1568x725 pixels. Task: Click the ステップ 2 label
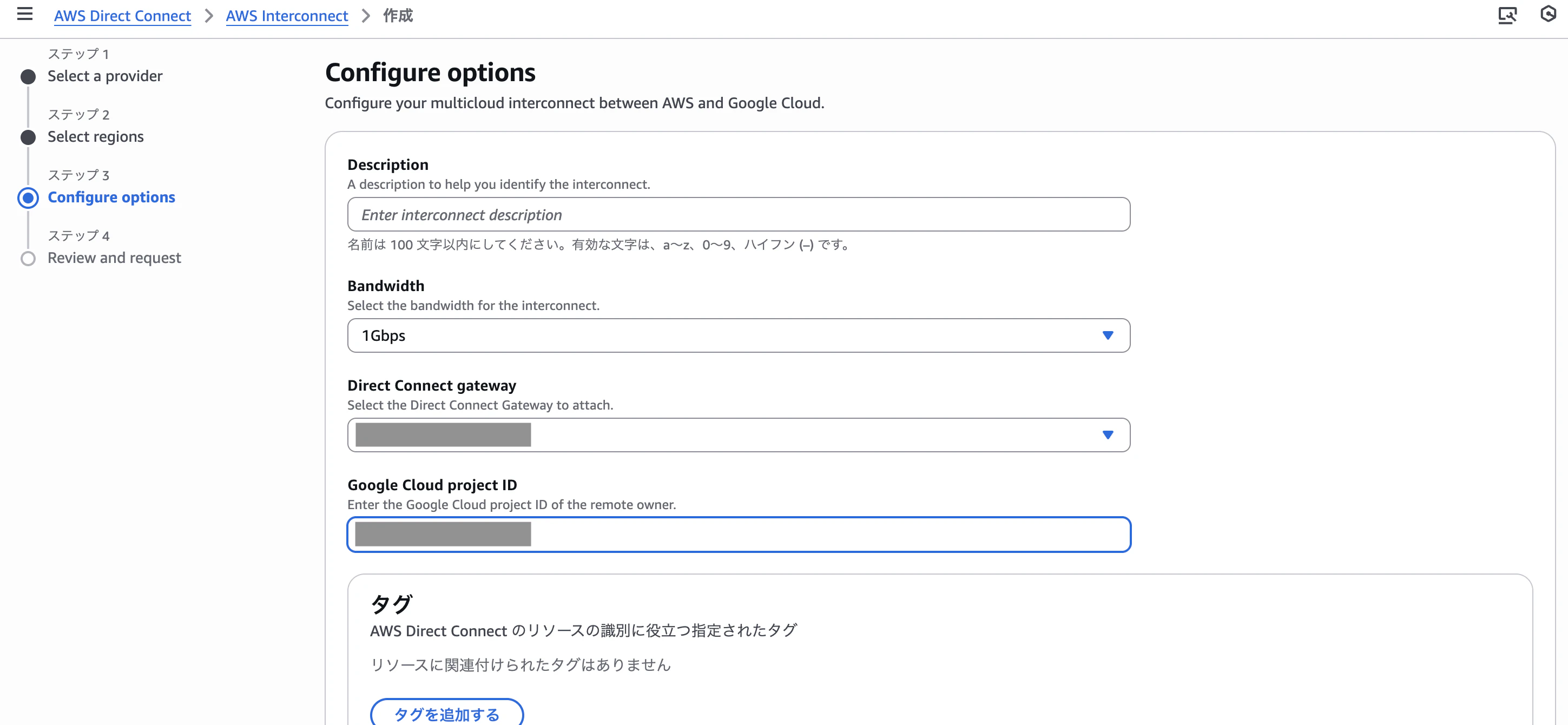click(x=78, y=115)
